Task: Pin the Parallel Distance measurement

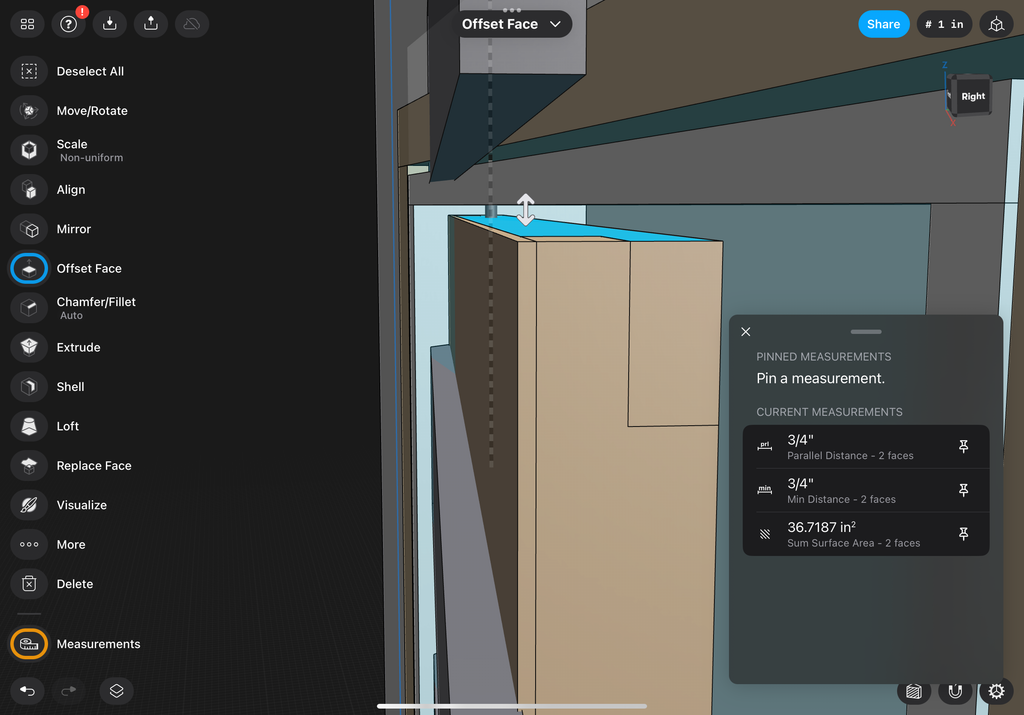Action: point(964,447)
